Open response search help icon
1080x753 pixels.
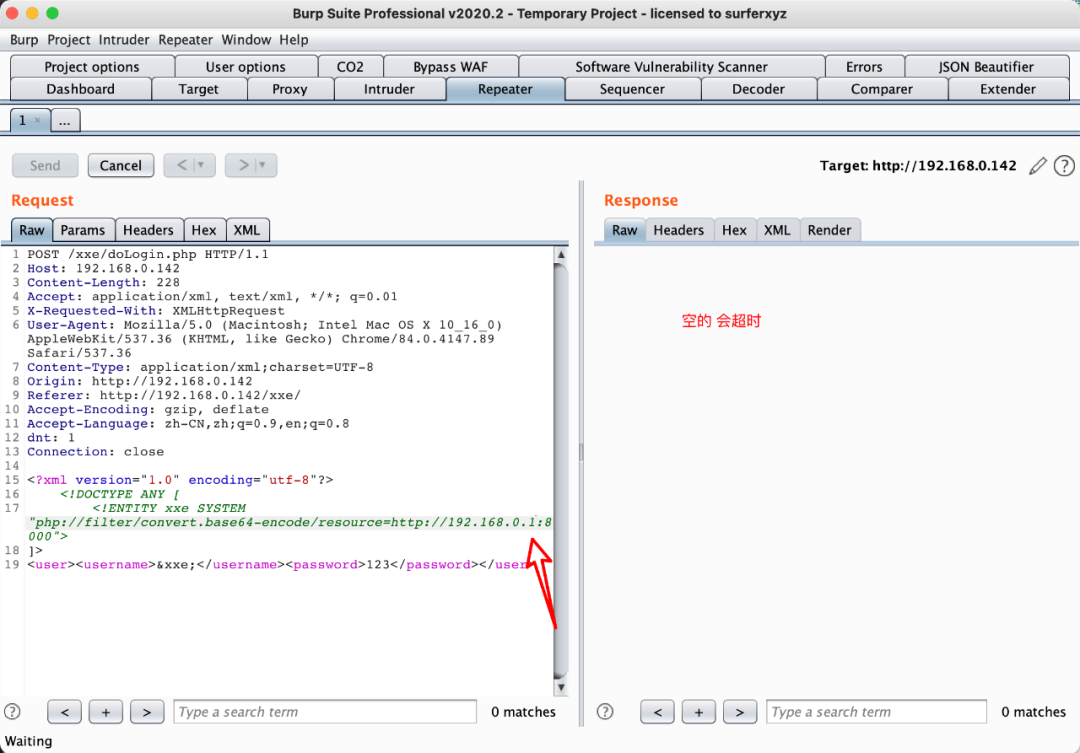[605, 712]
